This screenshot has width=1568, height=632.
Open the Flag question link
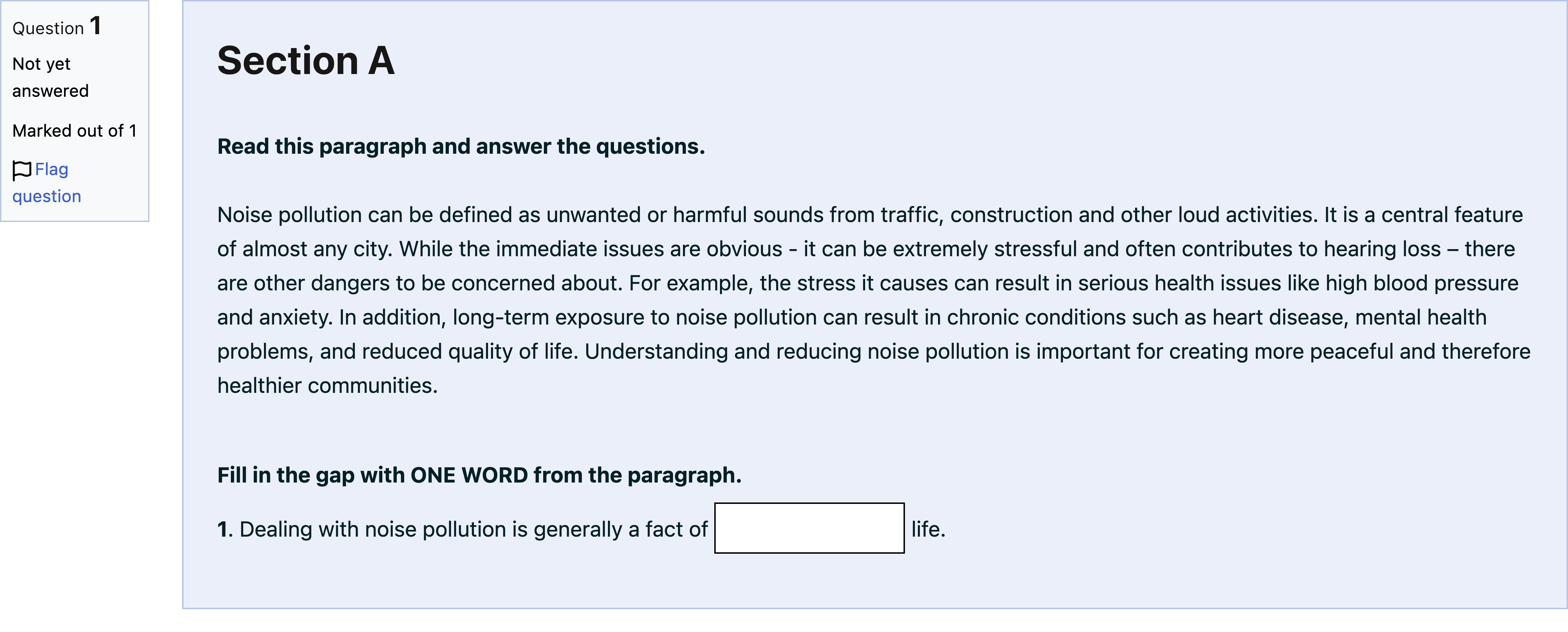(46, 183)
